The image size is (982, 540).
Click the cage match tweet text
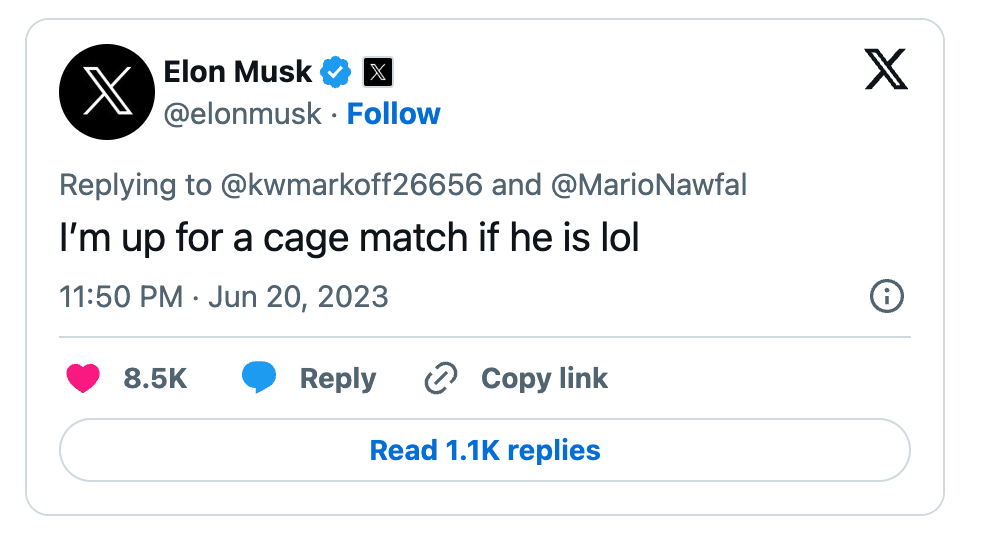coord(349,240)
